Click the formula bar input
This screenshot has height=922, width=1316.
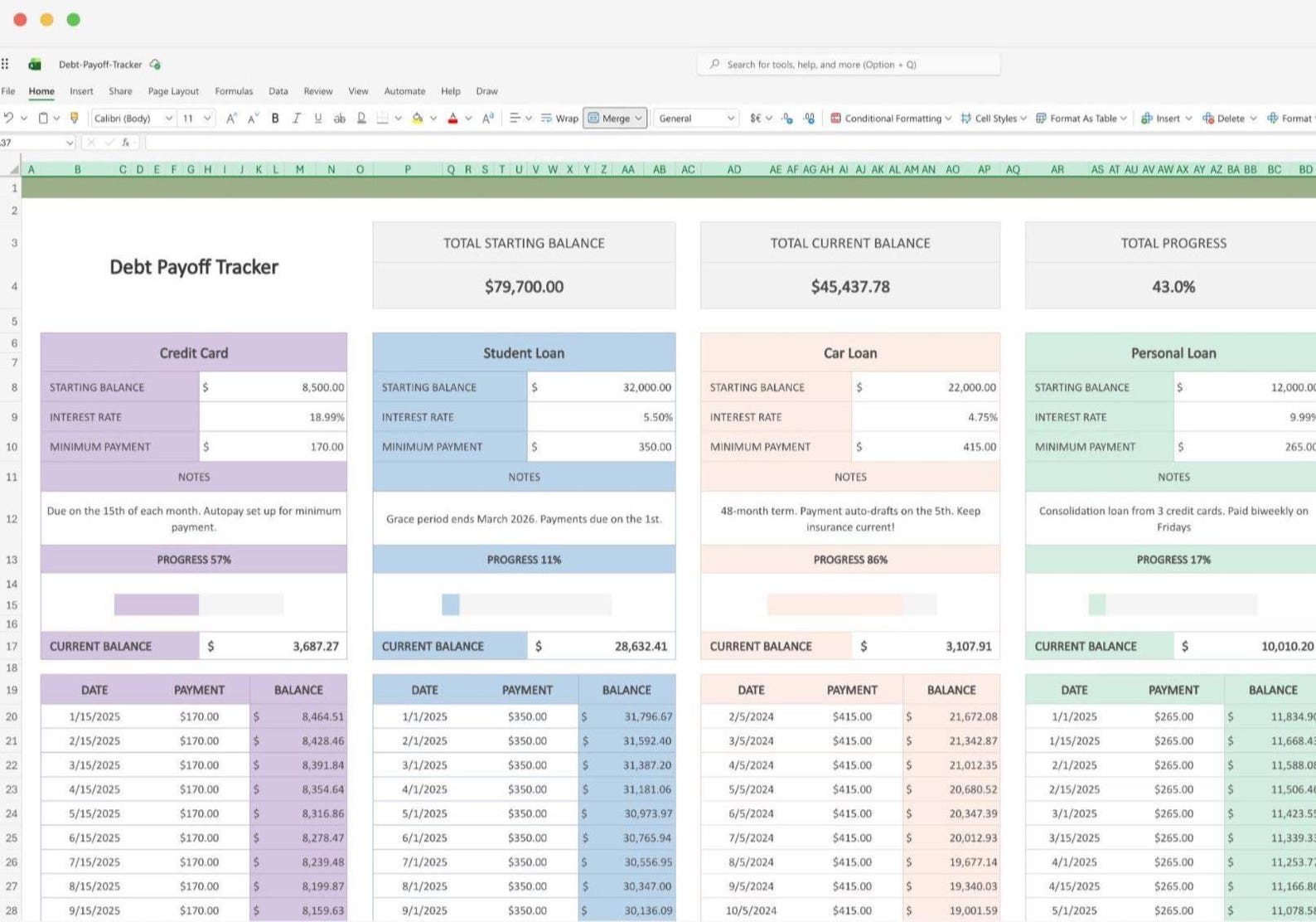729,143
